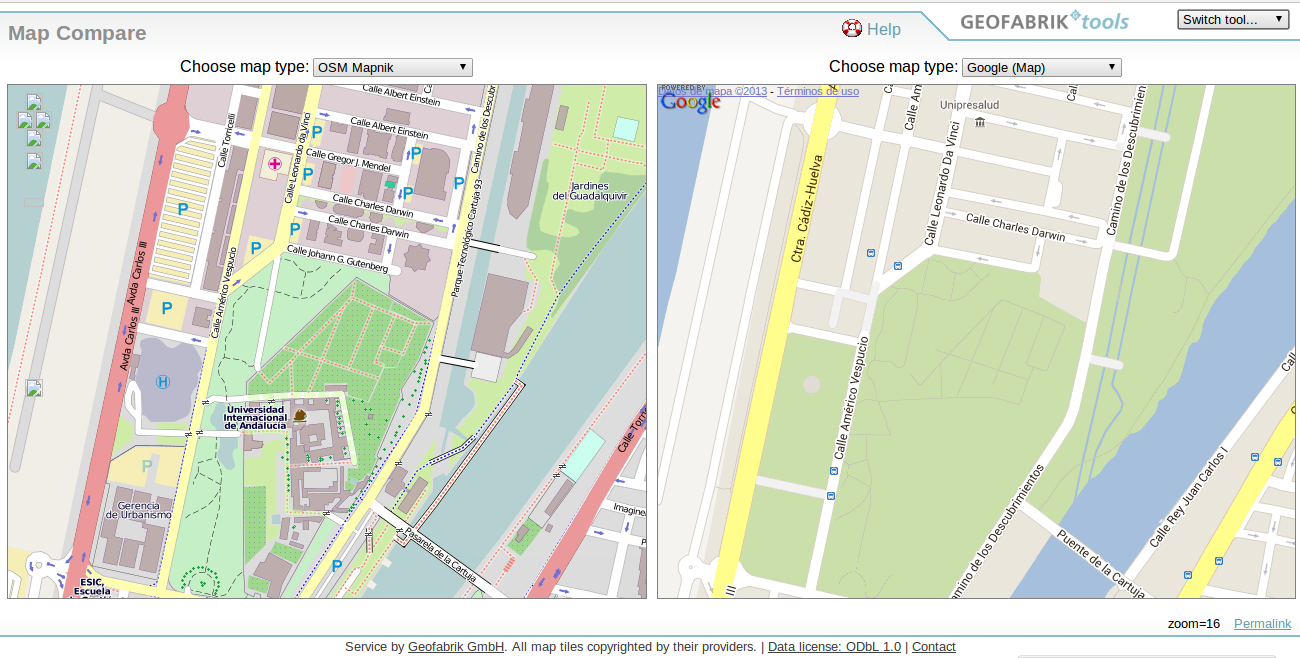The image size is (1300, 658).
Task: Click Gerencia de Urbanismo label
Action: [x=138, y=510]
